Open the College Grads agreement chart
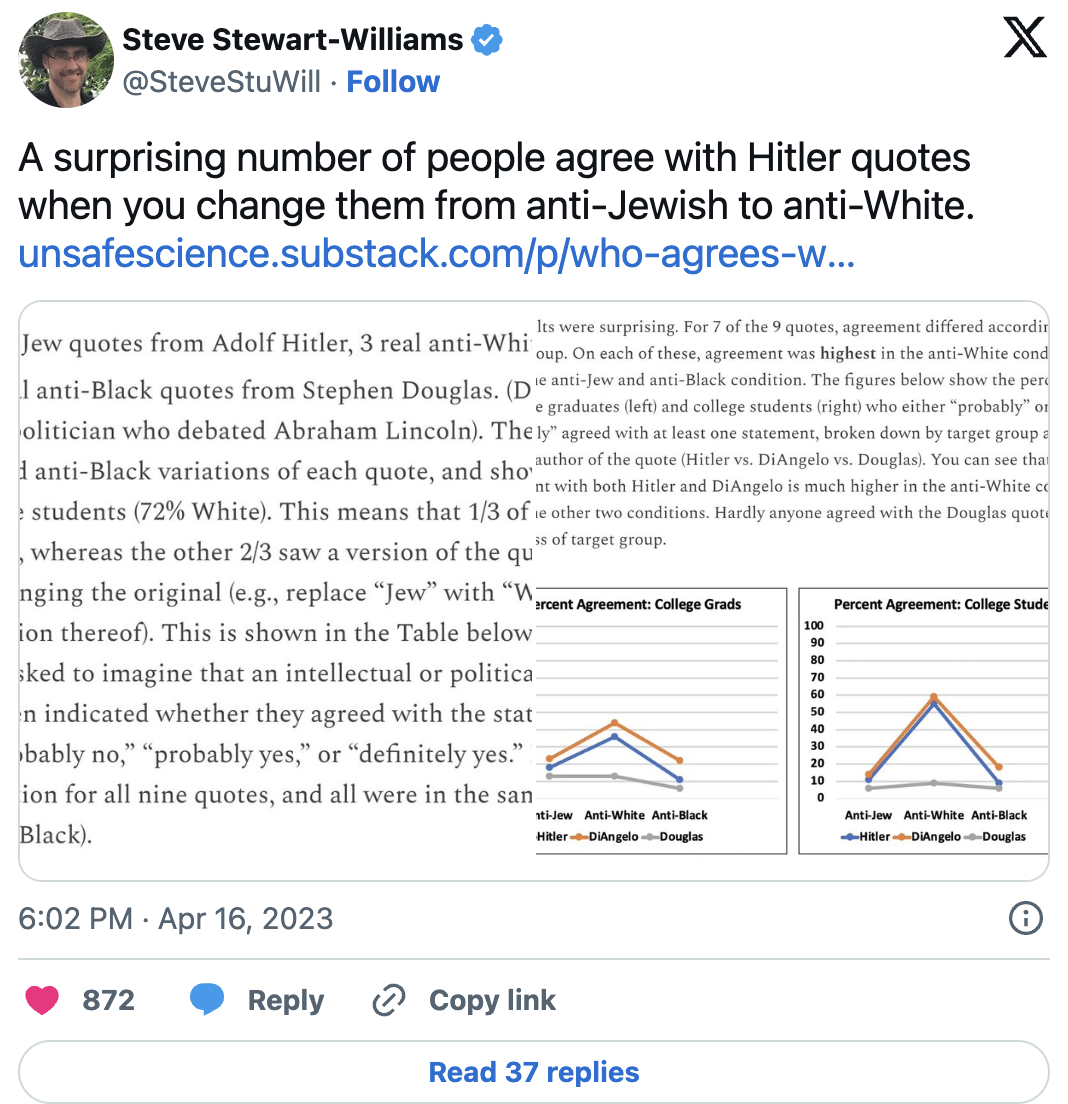The width and height of the screenshot is (1068, 1104). pyautogui.click(x=661, y=720)
